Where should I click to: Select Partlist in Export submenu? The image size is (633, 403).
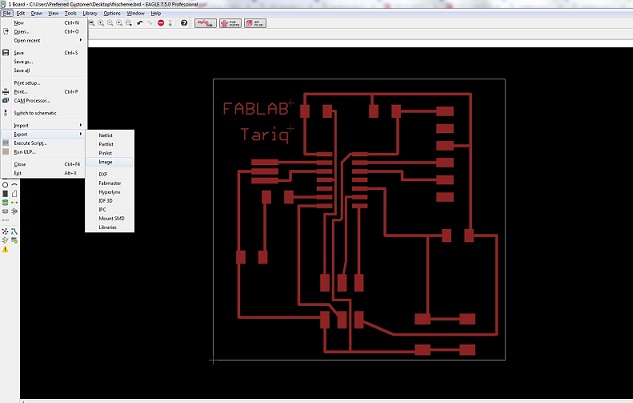click(x=110, y=144)
